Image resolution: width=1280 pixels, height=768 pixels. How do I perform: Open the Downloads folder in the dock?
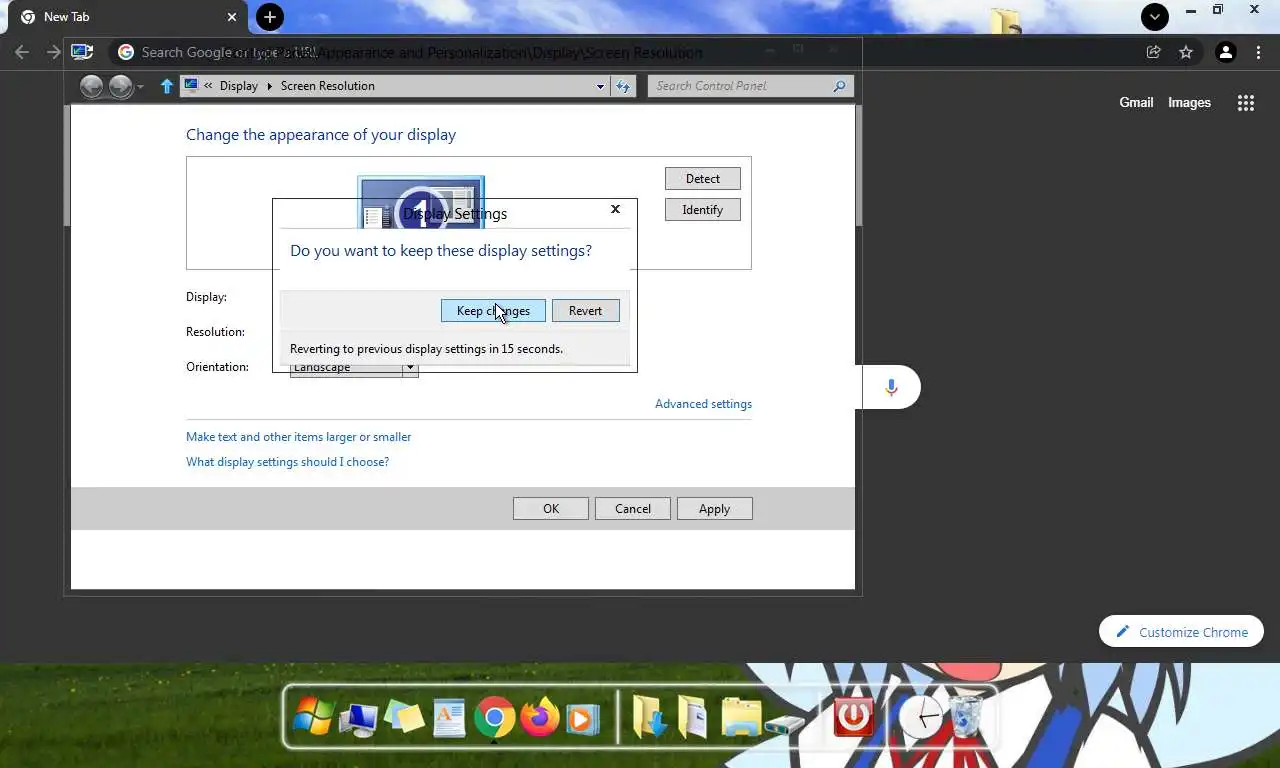click(650, 717)
